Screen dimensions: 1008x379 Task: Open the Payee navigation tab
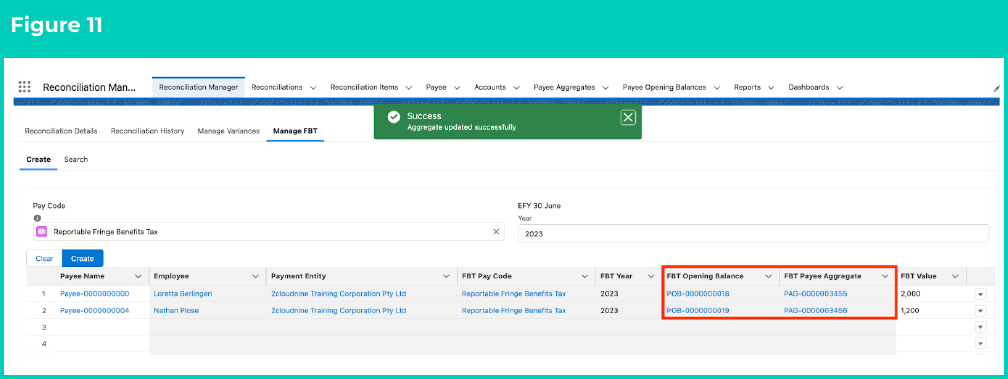(436, 87)
